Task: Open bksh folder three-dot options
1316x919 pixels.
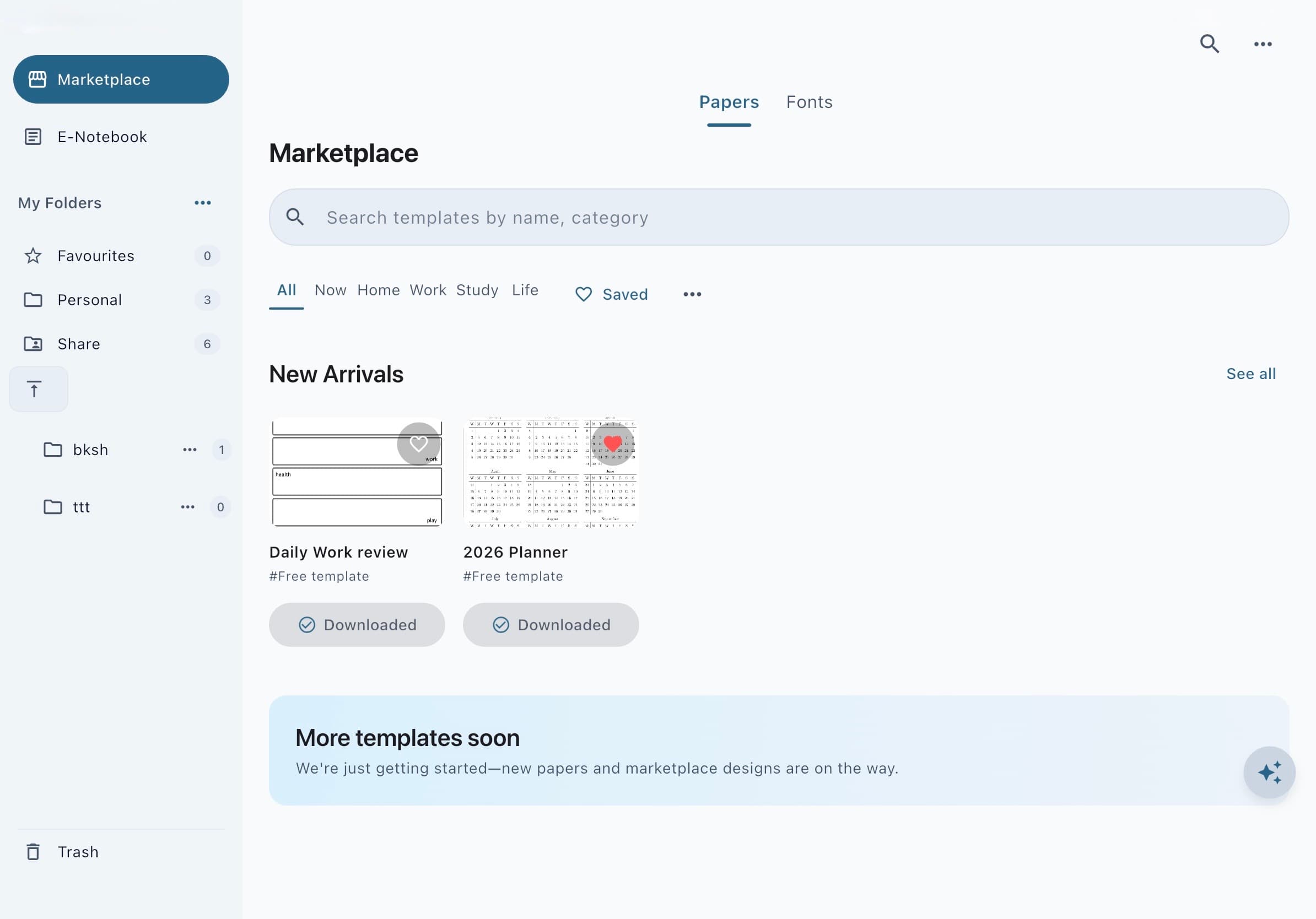Action: point(190,450)
